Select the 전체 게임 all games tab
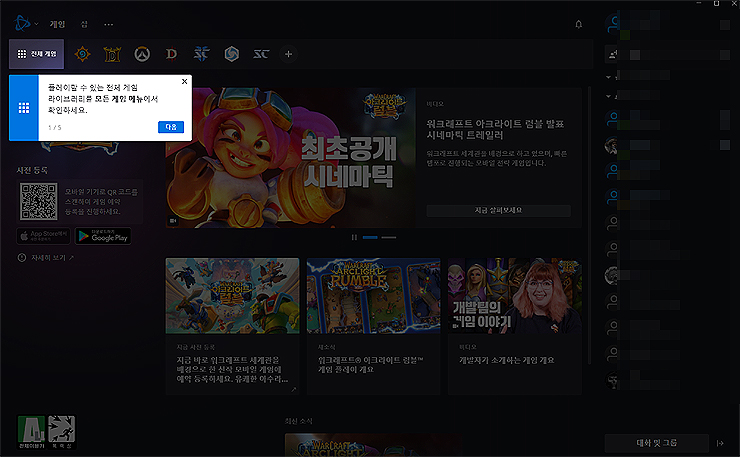The width and height of the screenshot is (740, 457). pyautogui.click(x=36, y=54)
